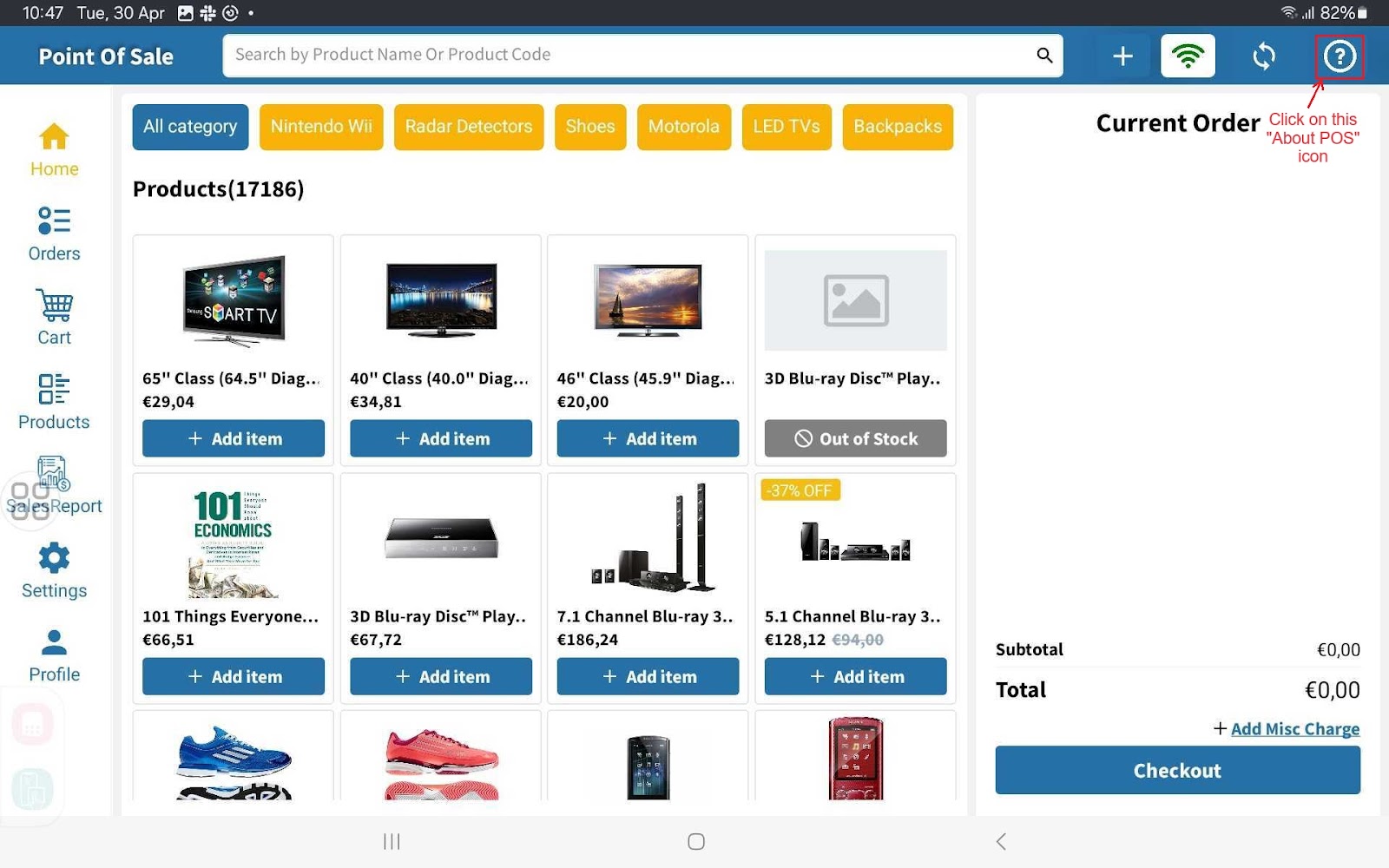
Task: Click the About POS help icon
Action: pos(1339,56)
